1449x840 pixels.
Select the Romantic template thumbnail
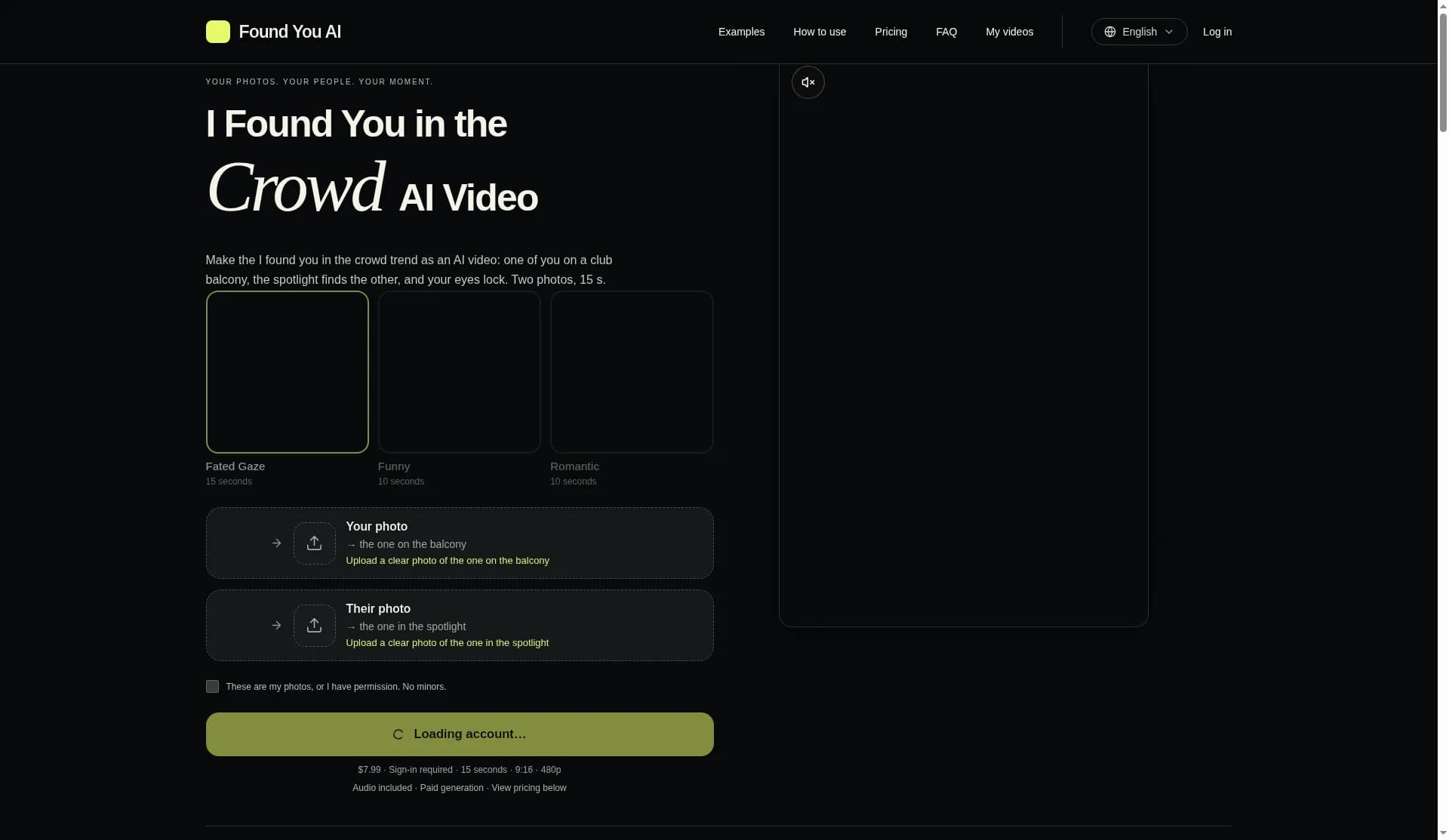(x=632, y=372)
